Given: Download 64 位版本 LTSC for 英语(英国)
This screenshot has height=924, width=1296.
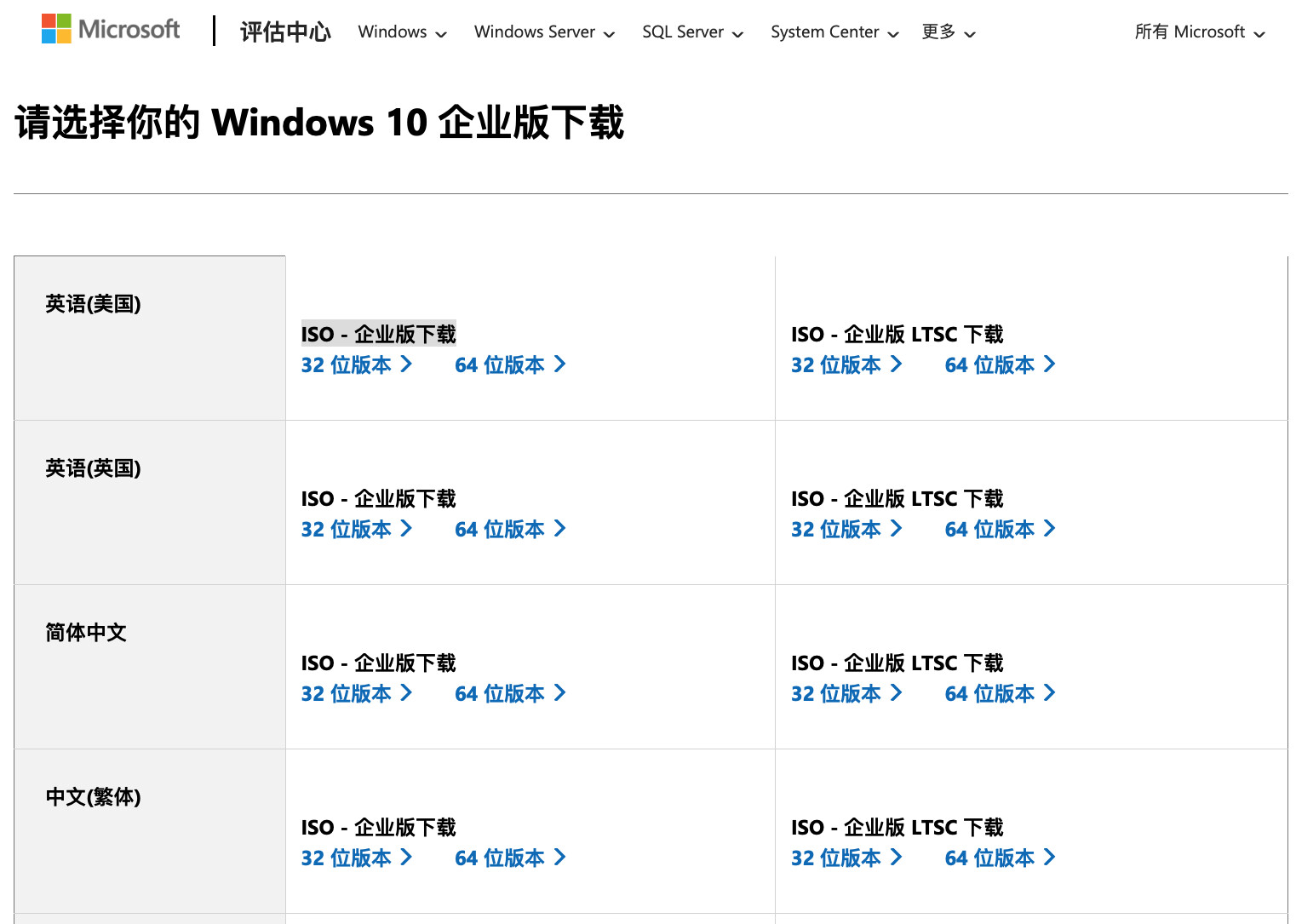Looking at the screenshot, I should (1001, 529).
